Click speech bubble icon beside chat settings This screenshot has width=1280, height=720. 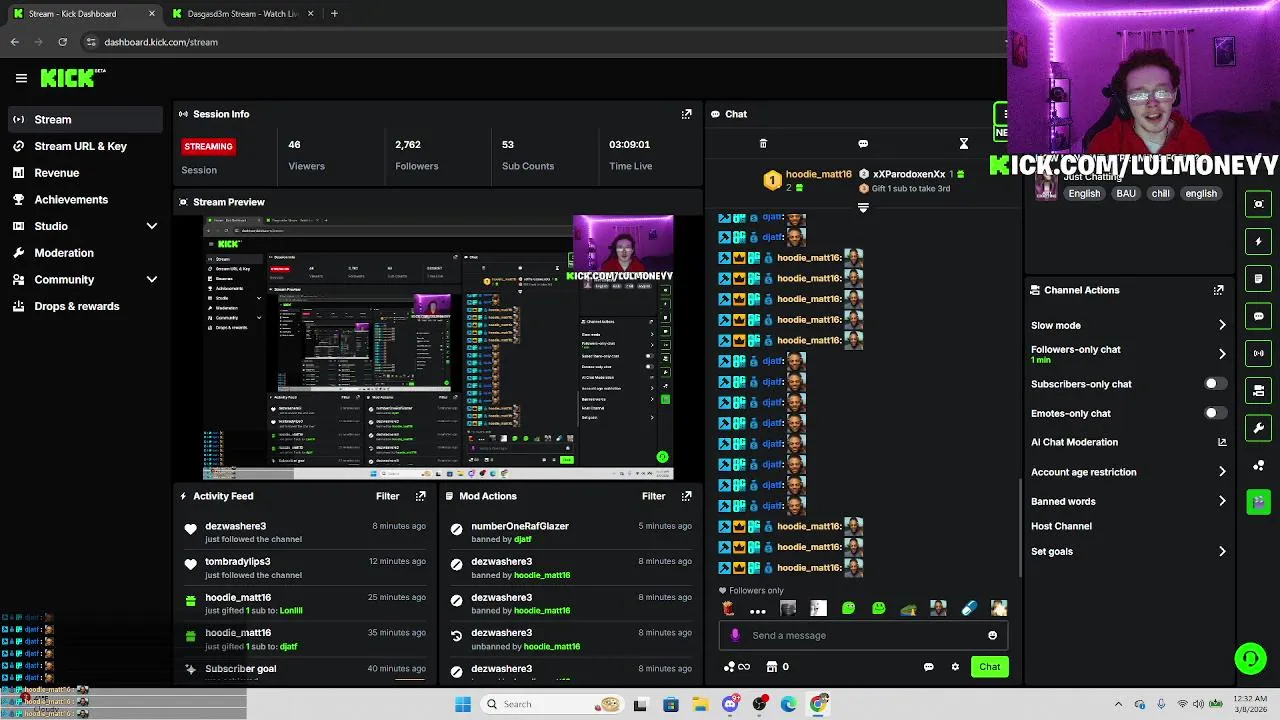coord(928,667)
